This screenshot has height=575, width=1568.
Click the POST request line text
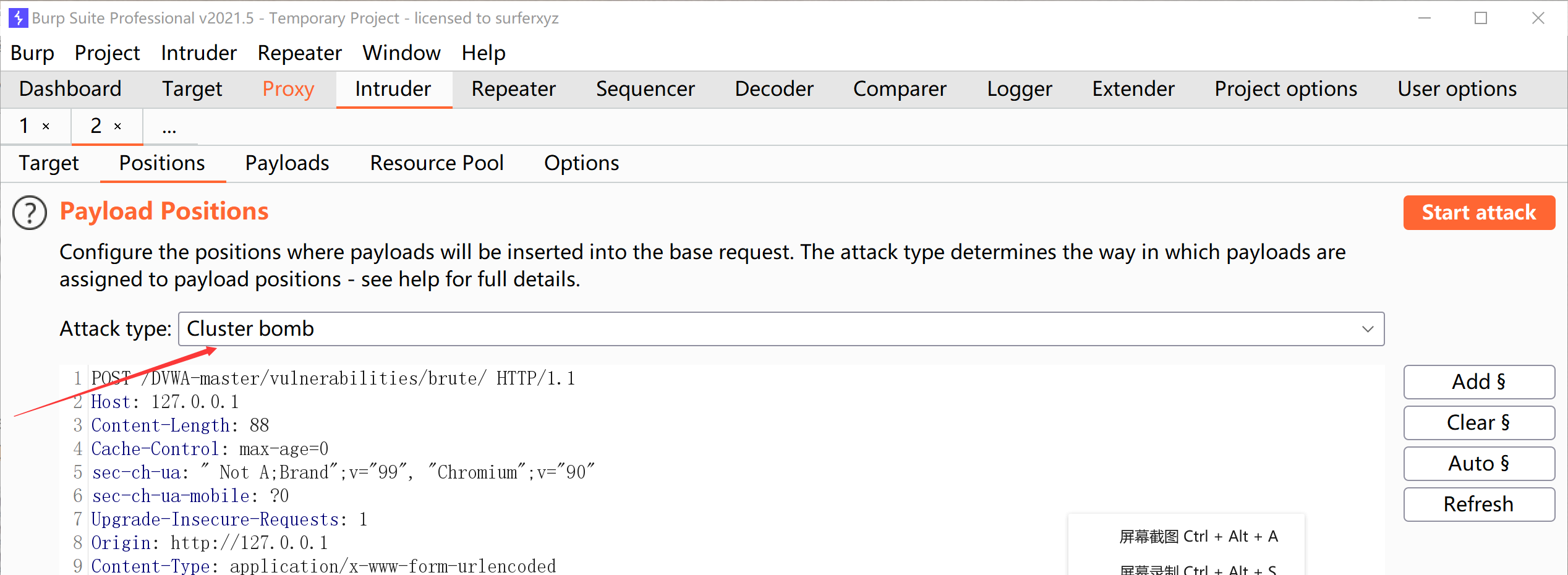click(x=333, y=378)
